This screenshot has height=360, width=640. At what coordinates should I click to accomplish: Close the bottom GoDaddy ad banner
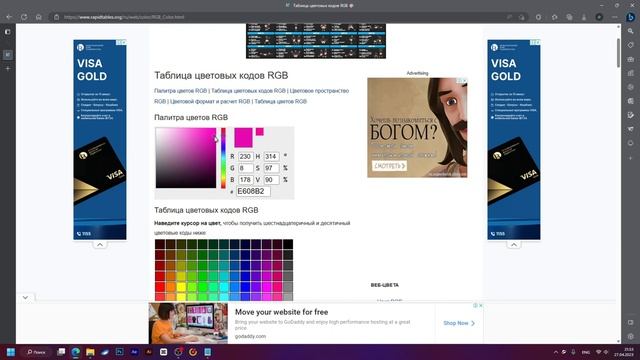481,305
